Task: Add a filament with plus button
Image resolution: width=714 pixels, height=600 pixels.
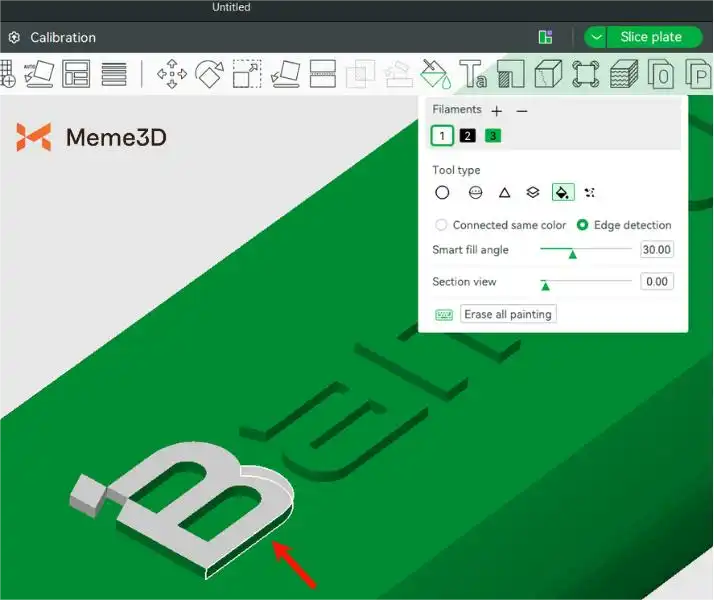Action: tap(497, 111)
